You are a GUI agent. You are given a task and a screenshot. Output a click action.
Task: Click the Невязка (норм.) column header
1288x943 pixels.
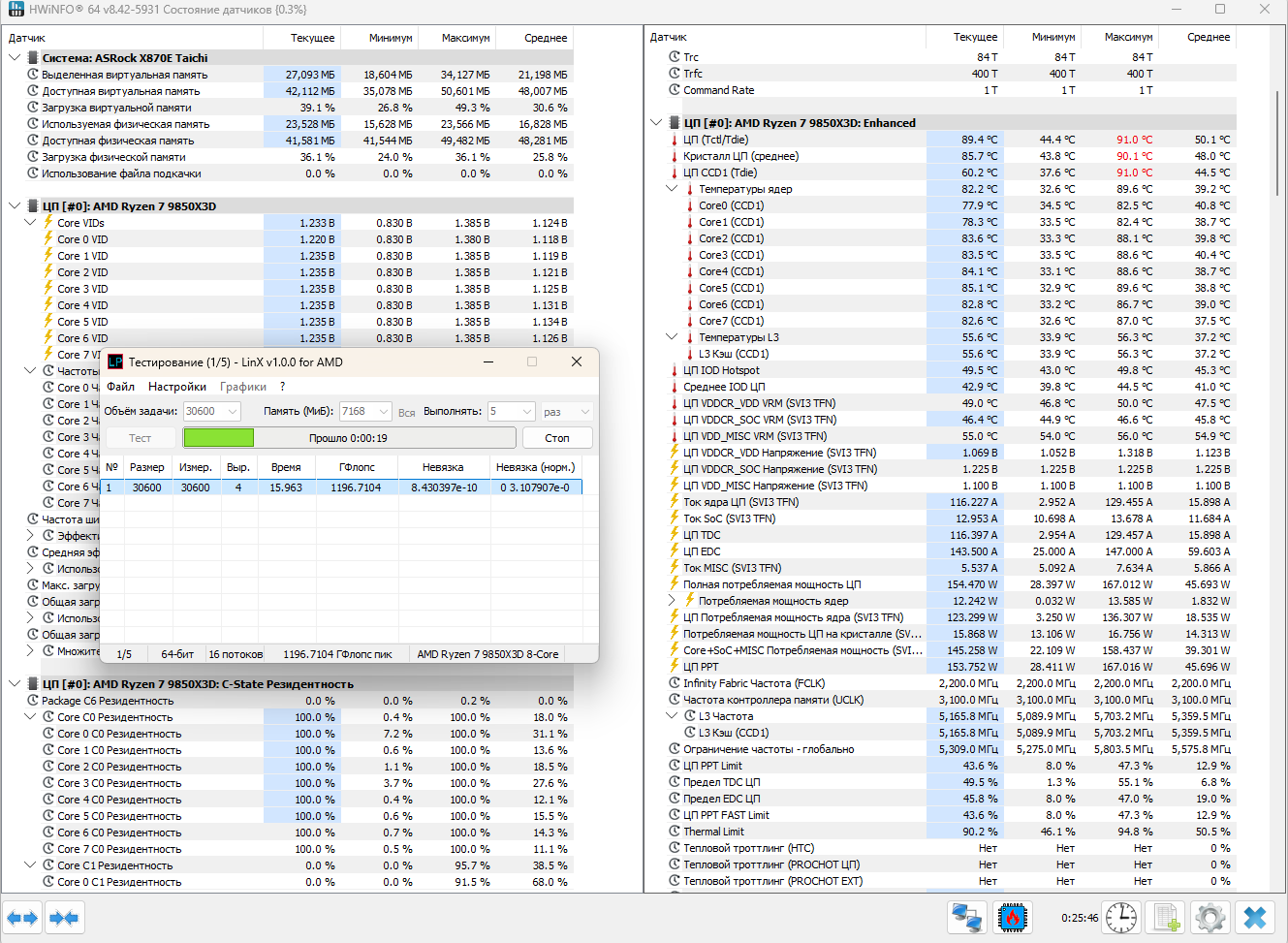click(x=536, y=467)
